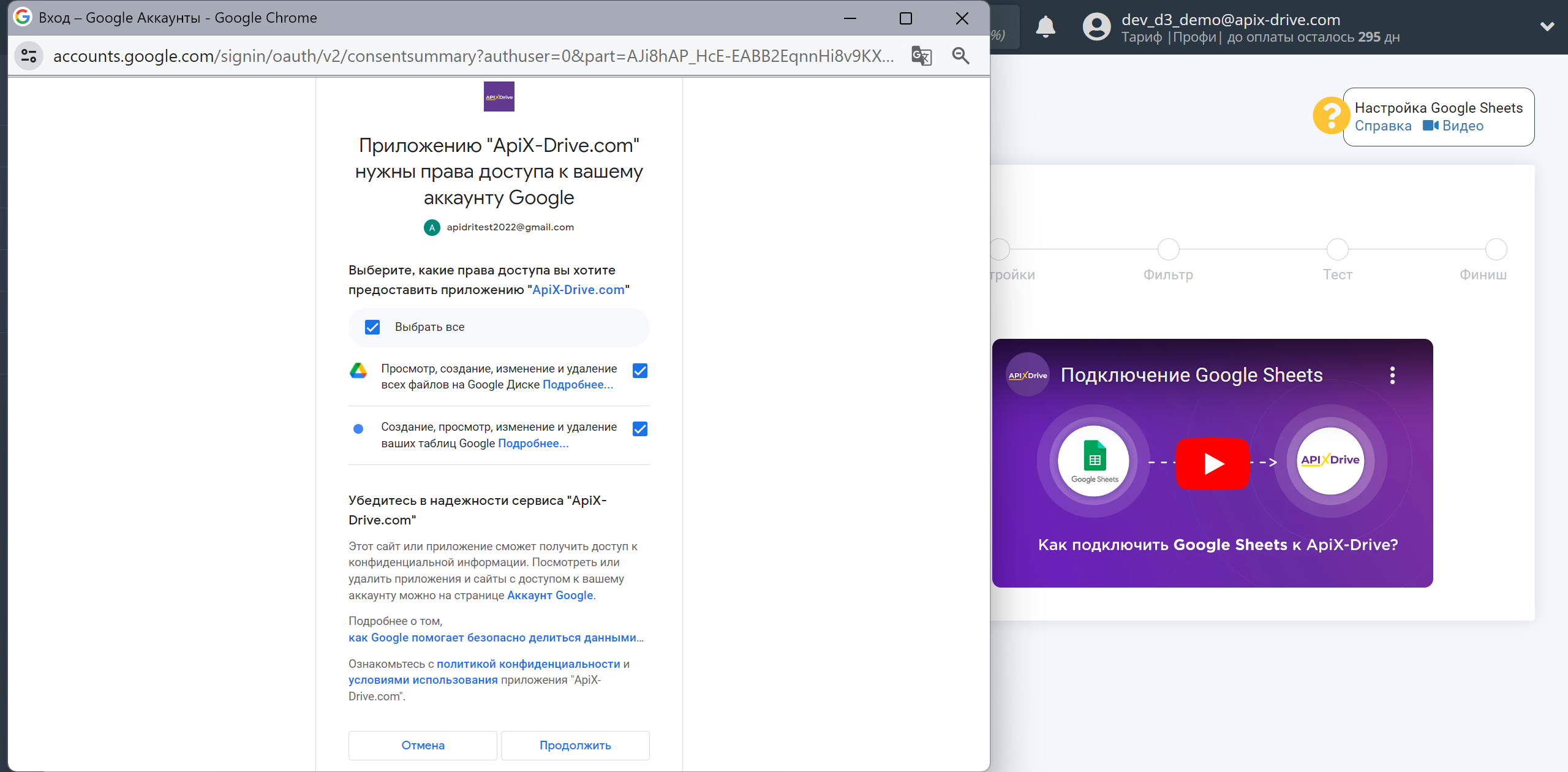Screen dimensions: 1568x772
Task: Click the video camera icon next to Видео
Action: click(x=1430, y=126)
